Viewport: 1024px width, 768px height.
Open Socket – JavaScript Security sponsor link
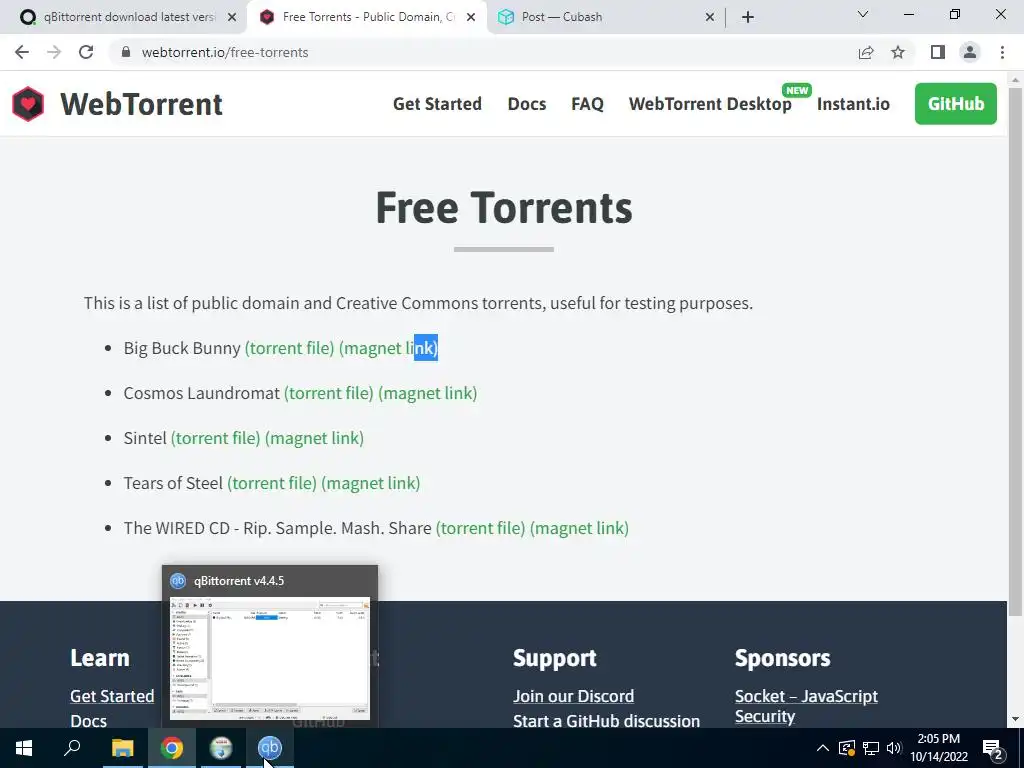point(806,706)
